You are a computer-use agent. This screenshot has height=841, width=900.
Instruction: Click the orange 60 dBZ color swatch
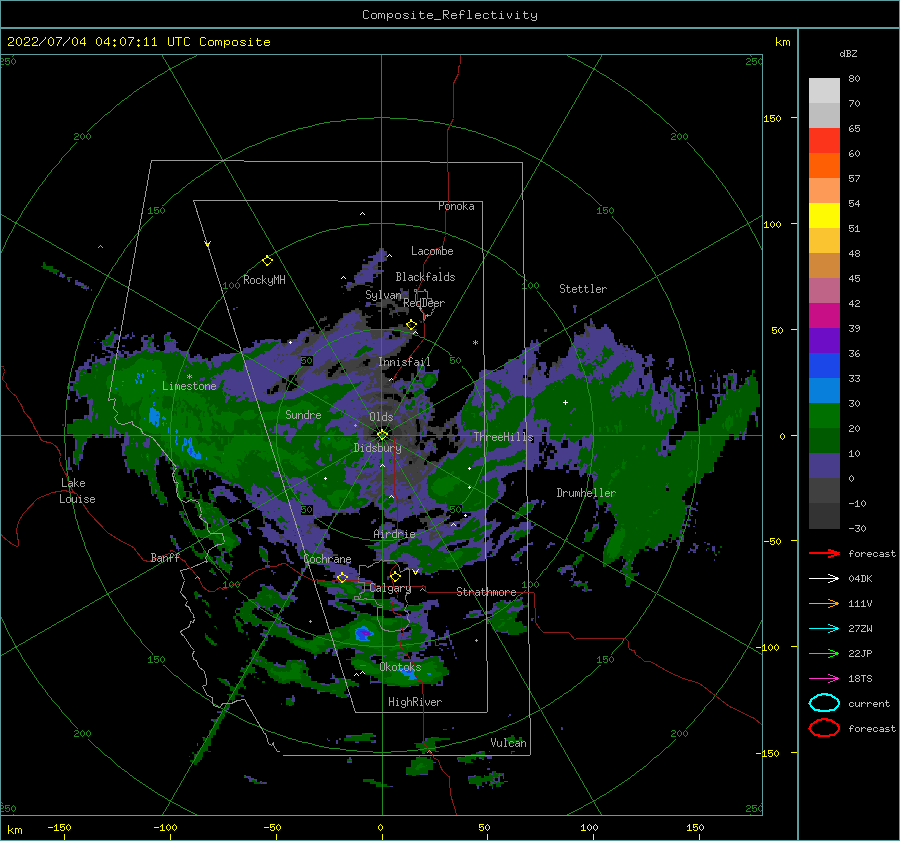click(824, 165)
